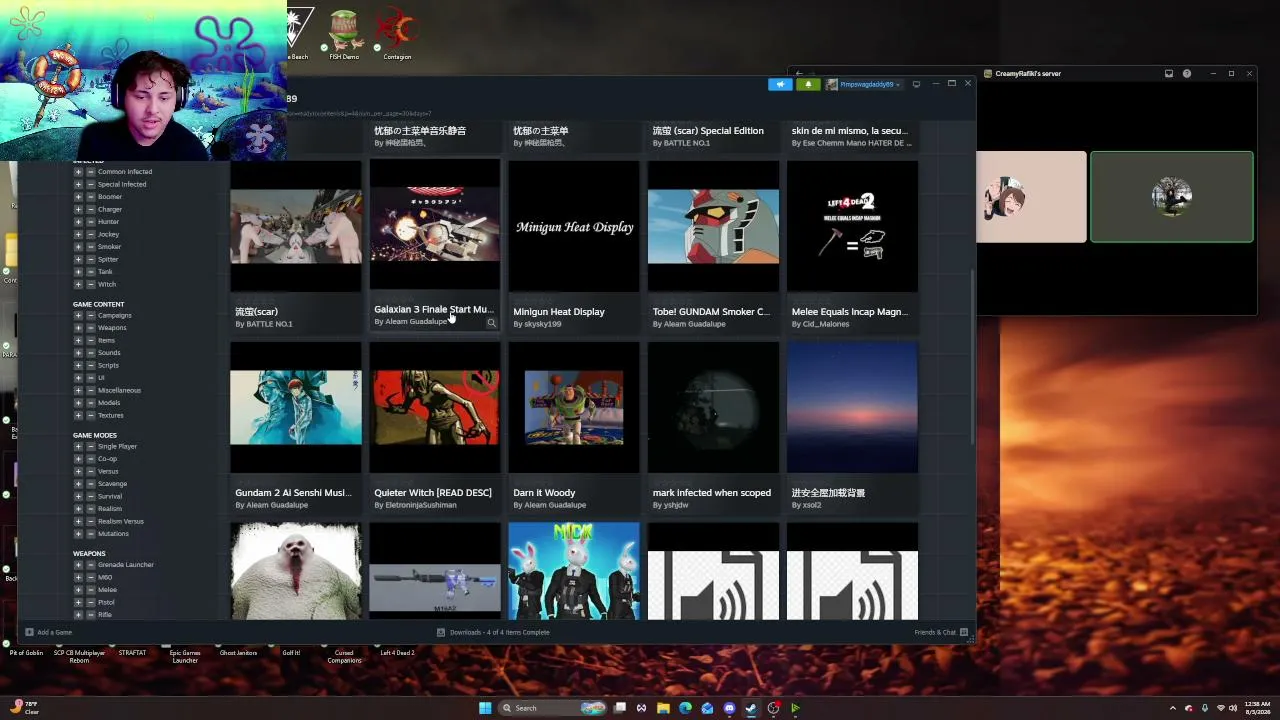Click Steam's Big Picture monitor icon
Screen dimensions: 1280x720
coord(916,84)
